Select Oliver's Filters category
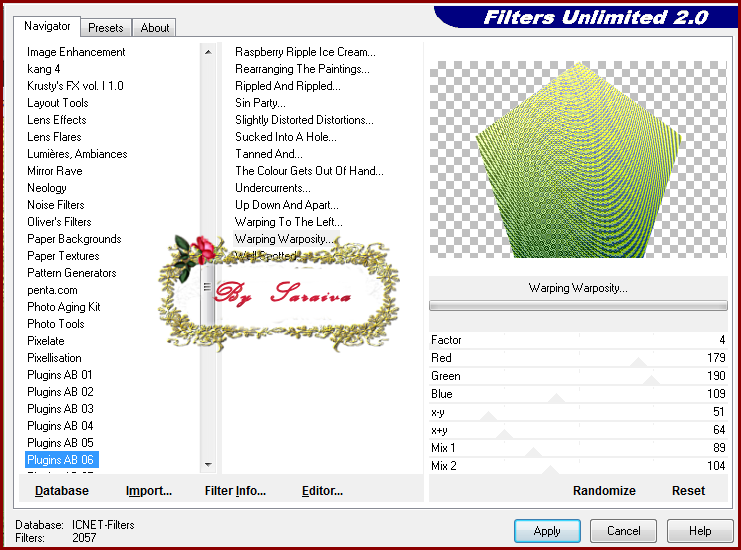The image size is (741, 550). [59, 222]
